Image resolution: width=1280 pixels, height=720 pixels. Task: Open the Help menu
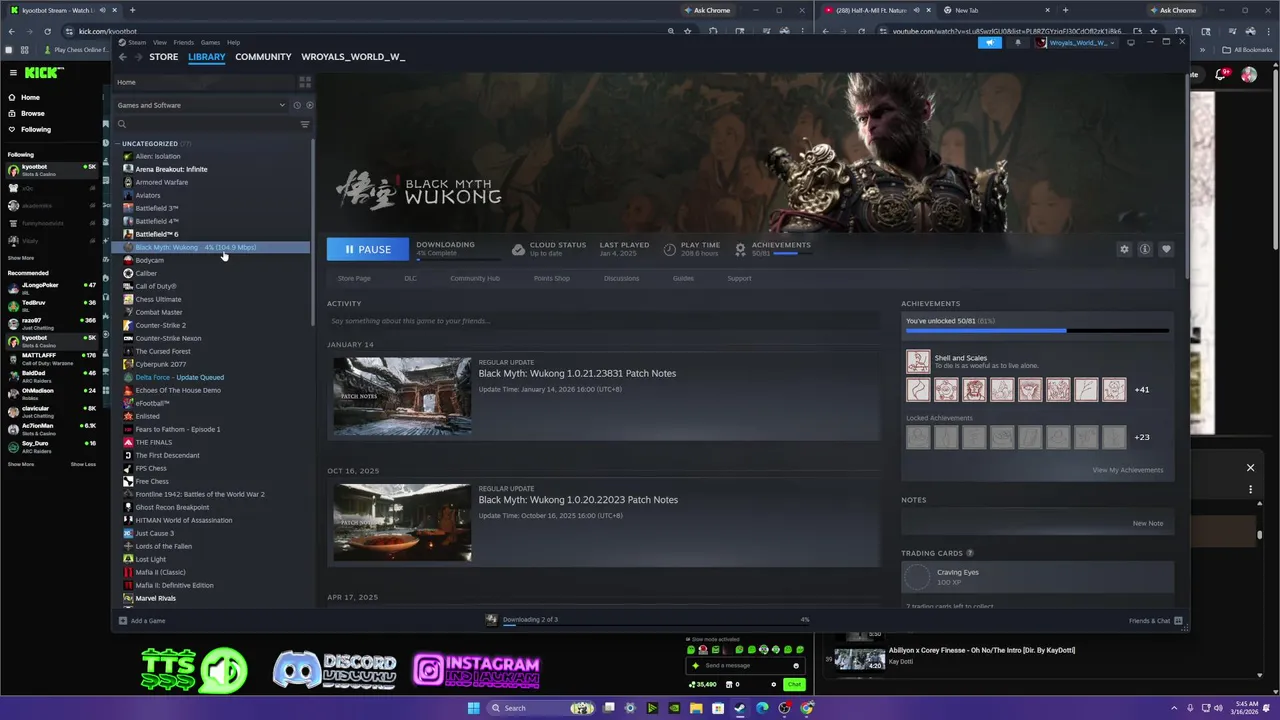(233, 43)
